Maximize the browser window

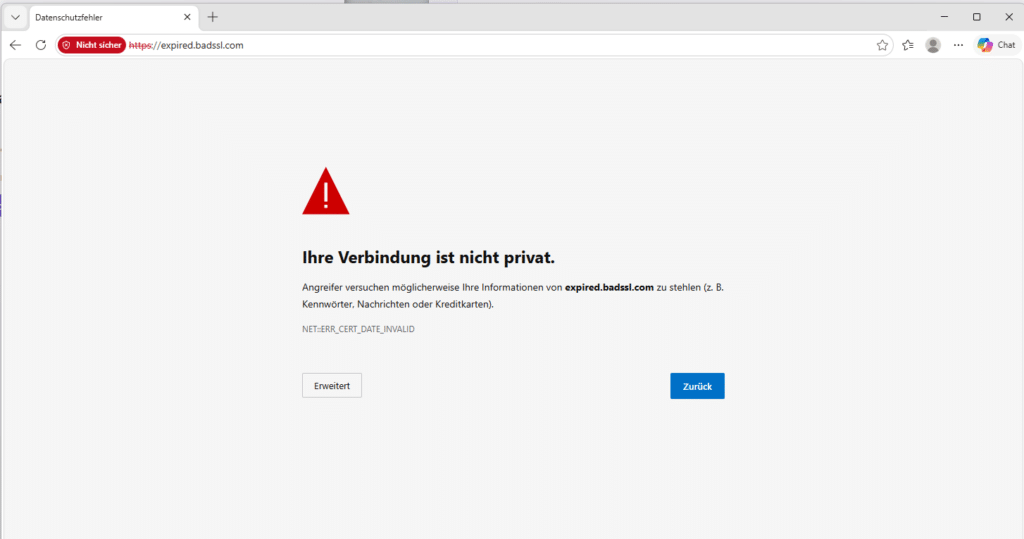point(976,17)
